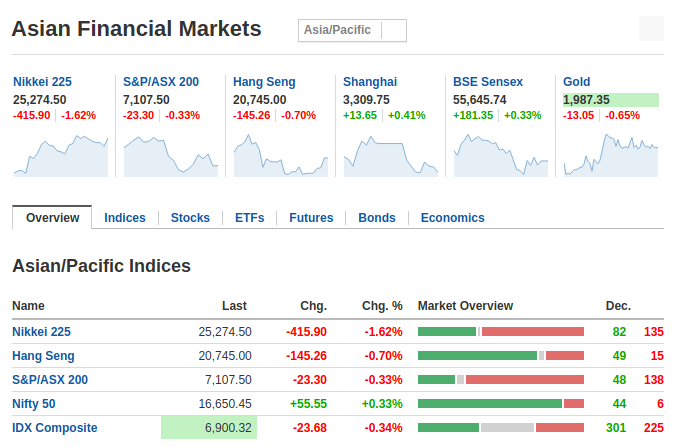Click Nikkei 225 decliners count 135
This screenshot has height=447, width=678.
click(x=653, y=332)
